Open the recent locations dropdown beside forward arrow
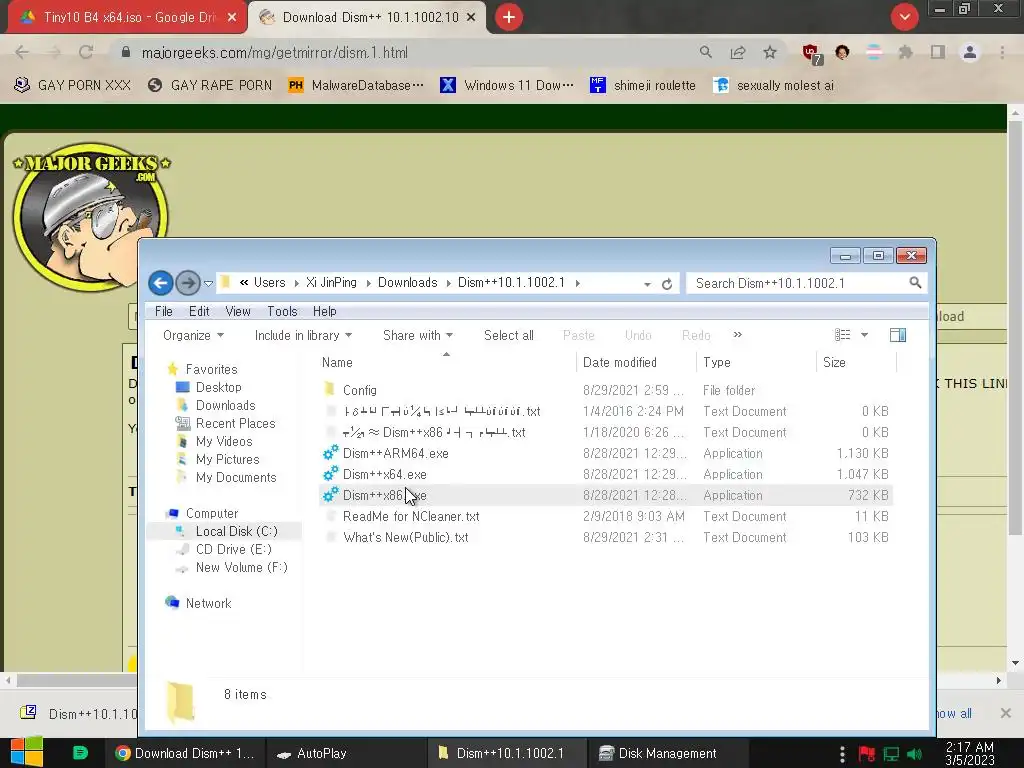Screen dimensions: 1024x768 (x=208, y=283)
